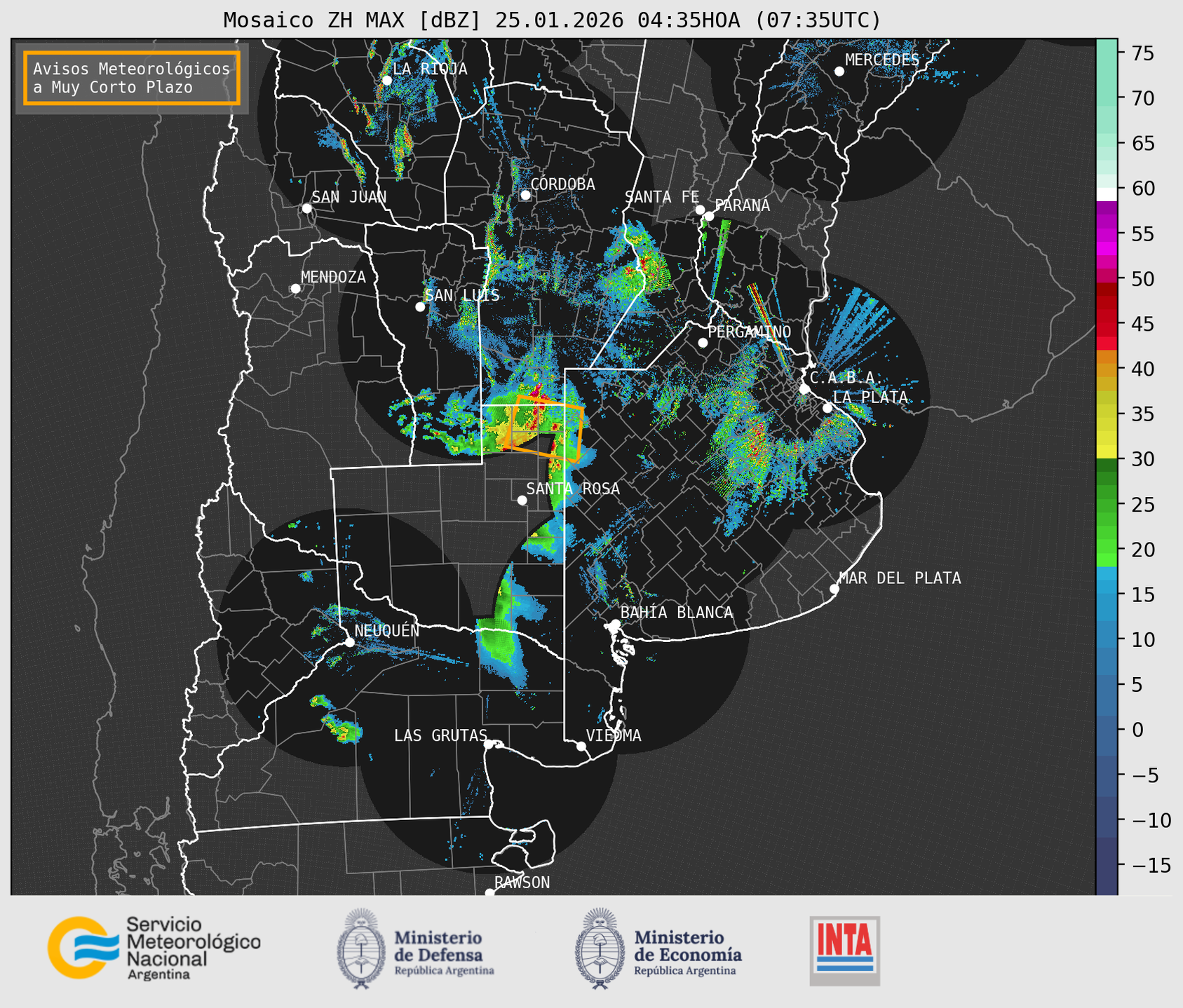Click the PERGAMINO city label

point(750,332)
